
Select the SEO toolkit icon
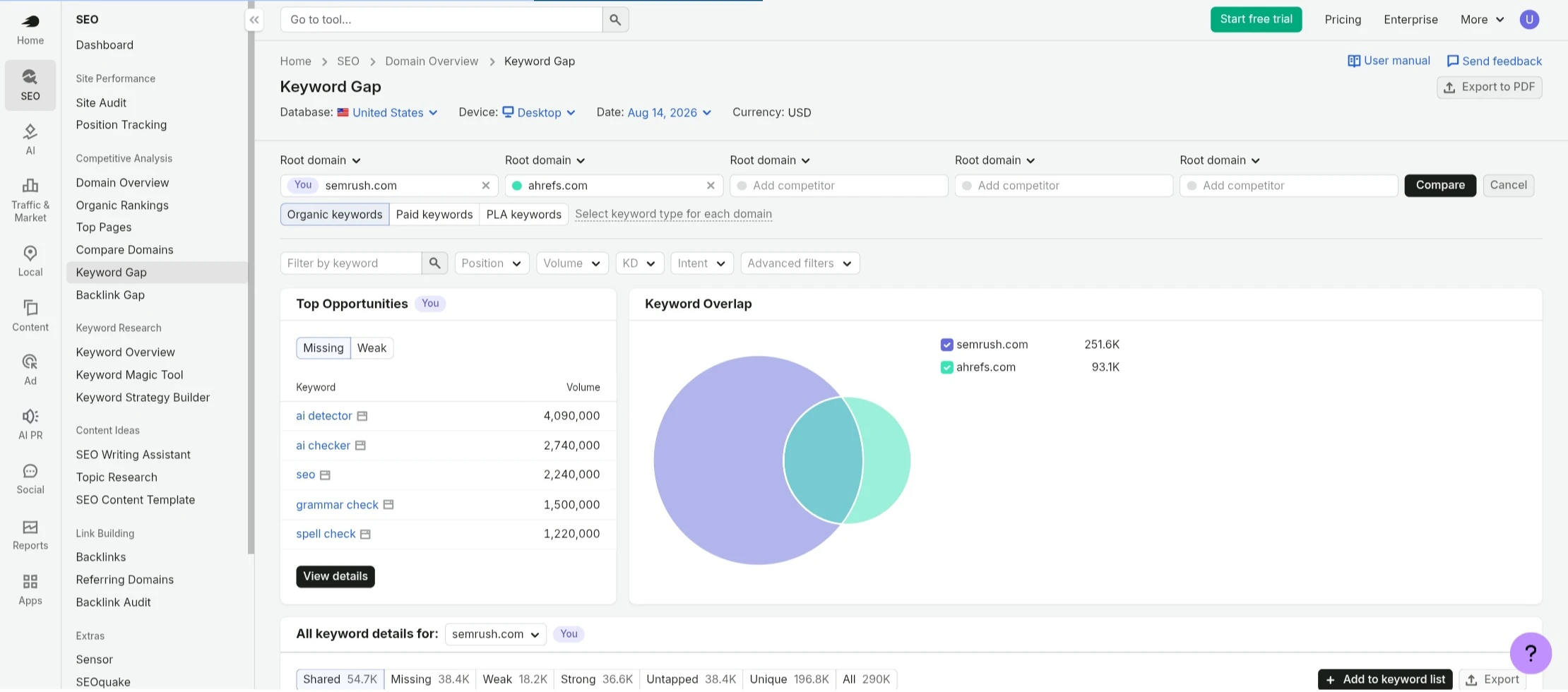click(30, 85)
